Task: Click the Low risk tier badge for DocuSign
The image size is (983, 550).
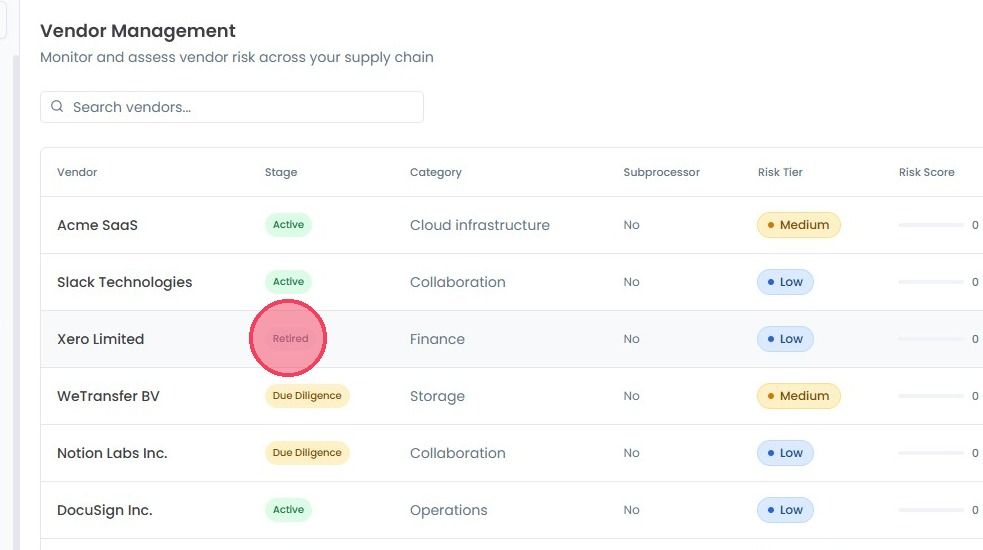Action: pos(786,510)
